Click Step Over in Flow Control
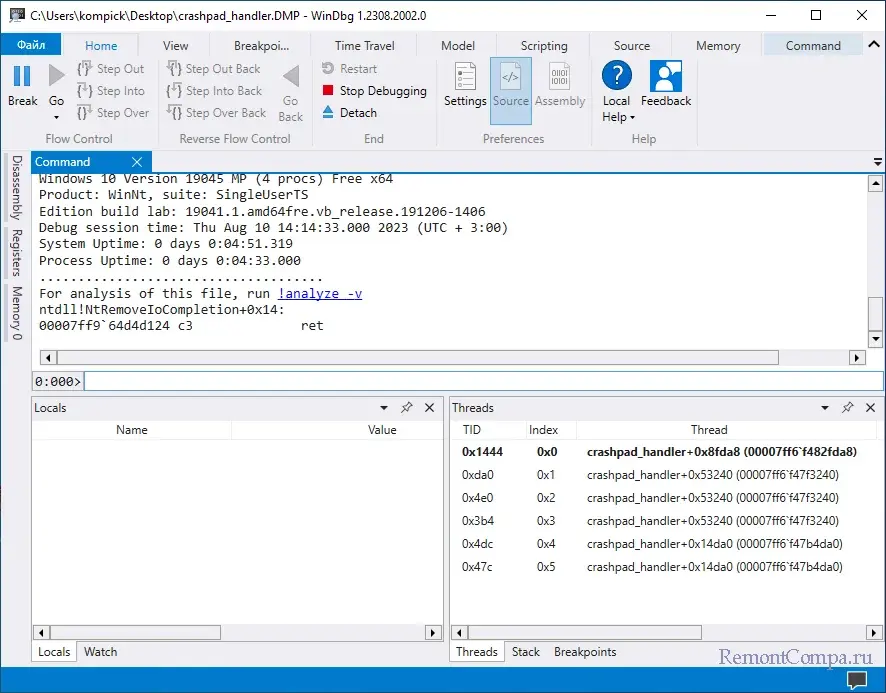 (x=113, y=113)
